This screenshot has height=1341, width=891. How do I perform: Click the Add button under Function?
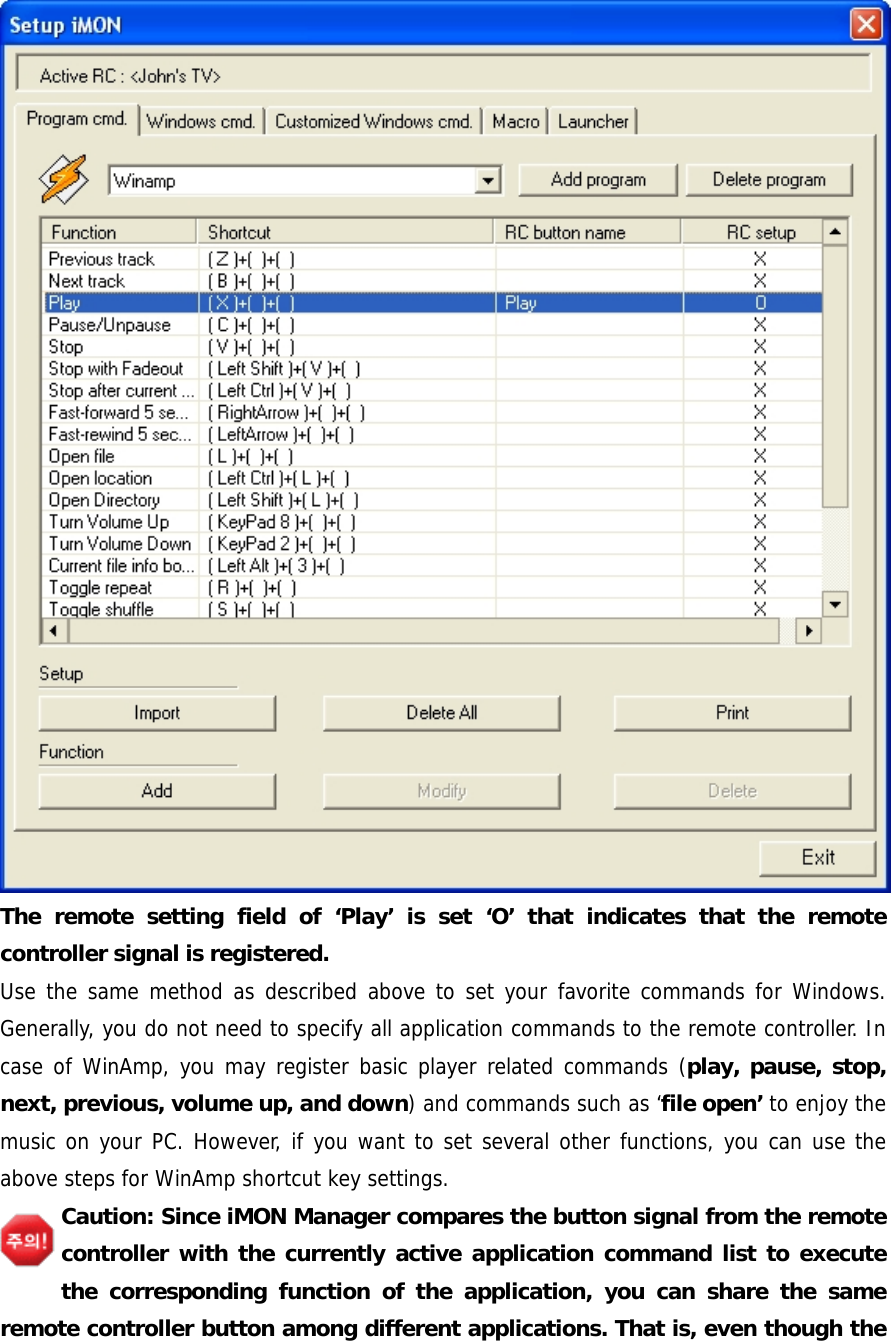pyautogui.click(x=156, y=790)
